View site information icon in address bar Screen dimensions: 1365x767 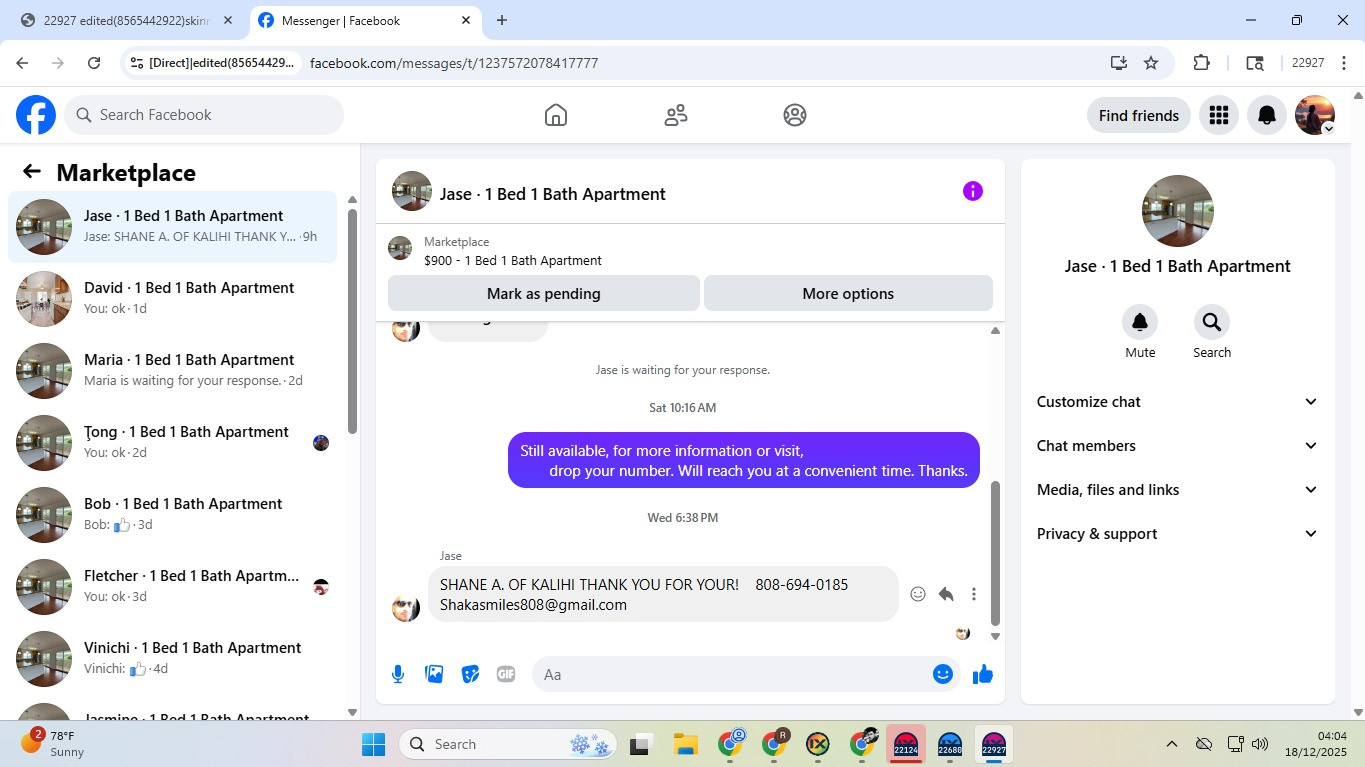click(x=138, y=63)
